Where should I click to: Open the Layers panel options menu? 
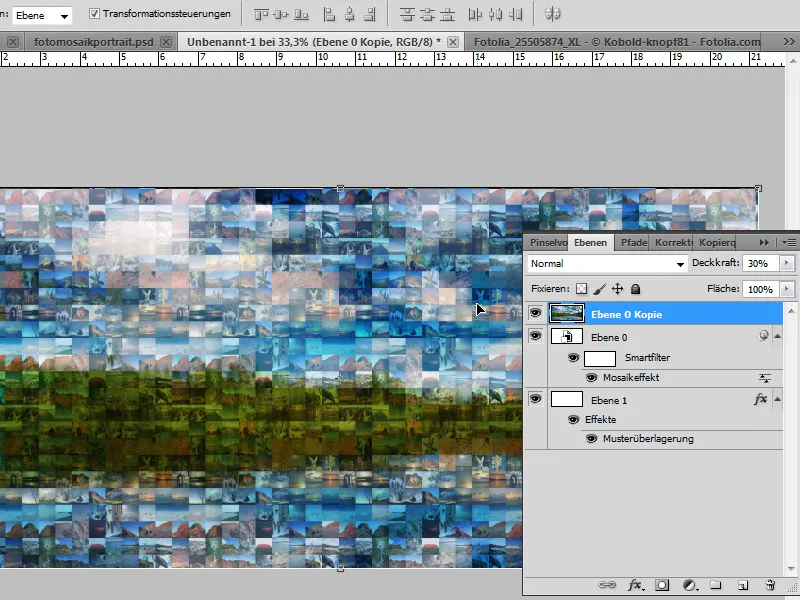point(789,243)
